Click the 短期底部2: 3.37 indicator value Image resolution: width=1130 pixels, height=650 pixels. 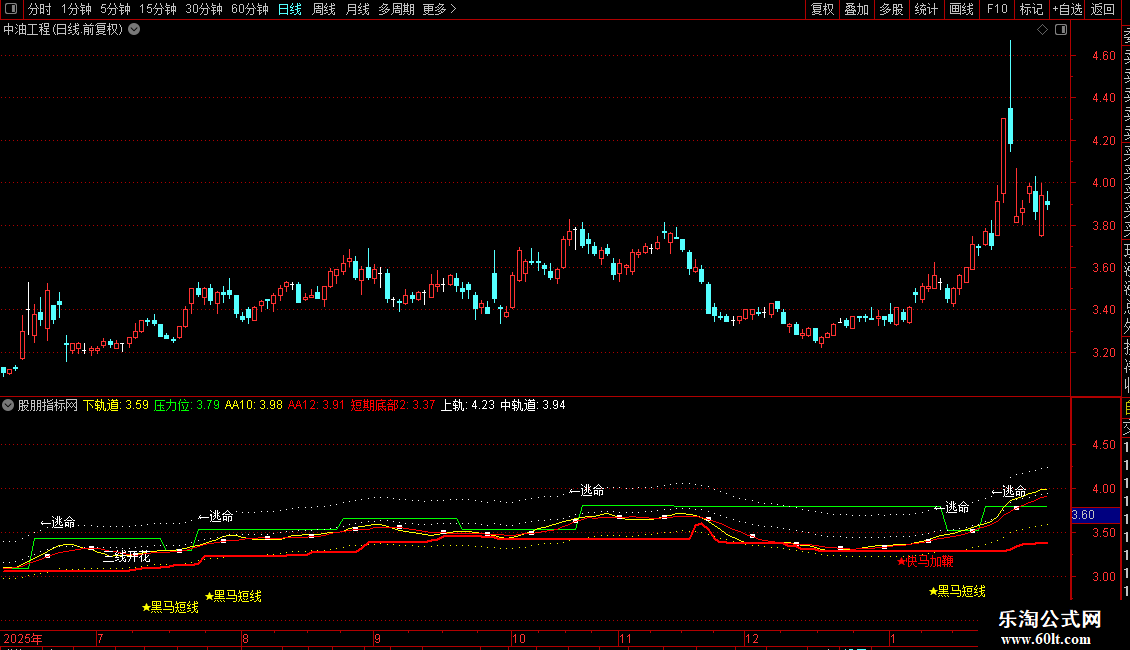pyautogui.click(x=393, y=405)
